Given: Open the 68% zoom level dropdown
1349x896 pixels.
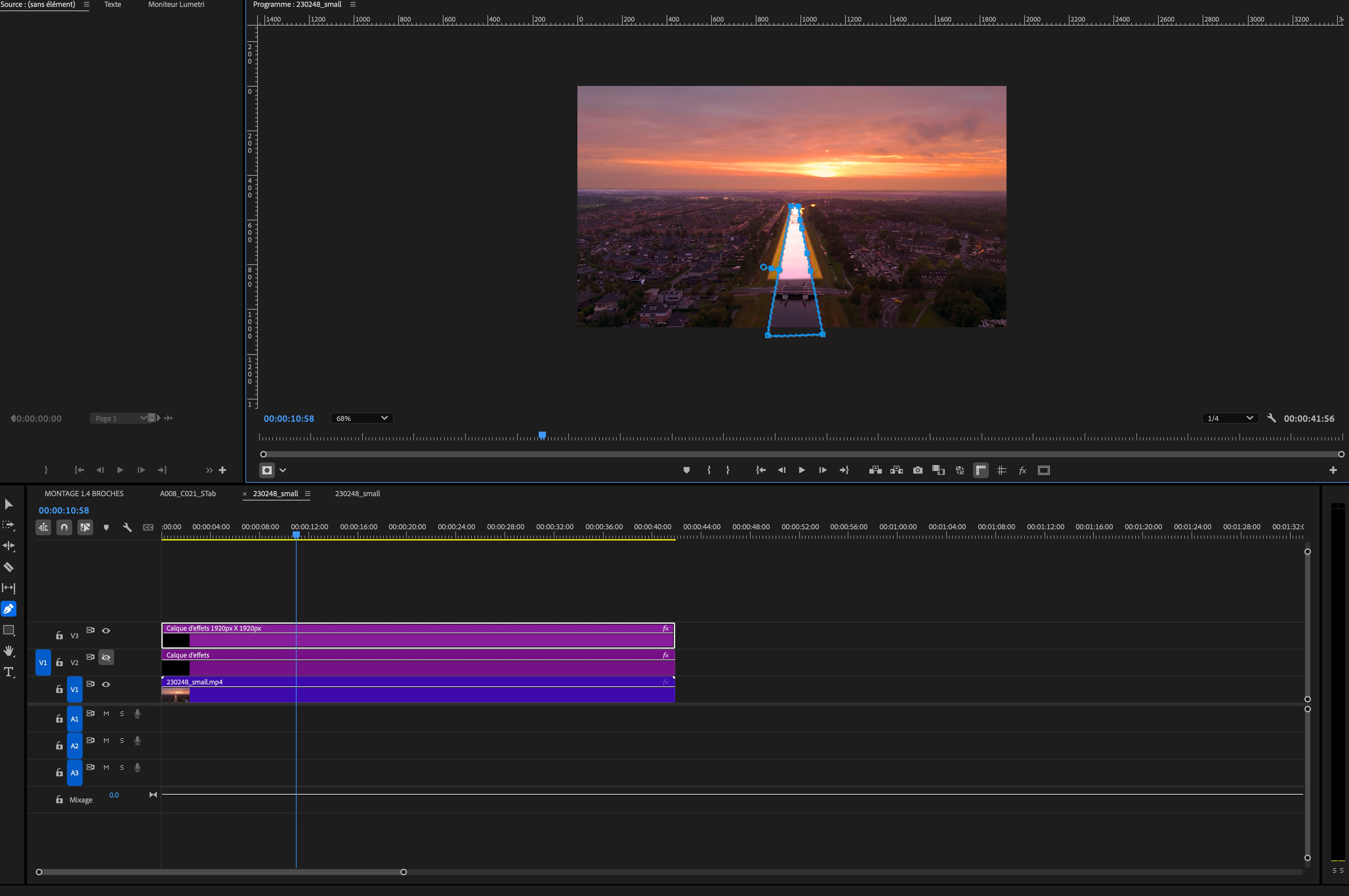Looking at the screenshot, I should click(x=362, y=418).
